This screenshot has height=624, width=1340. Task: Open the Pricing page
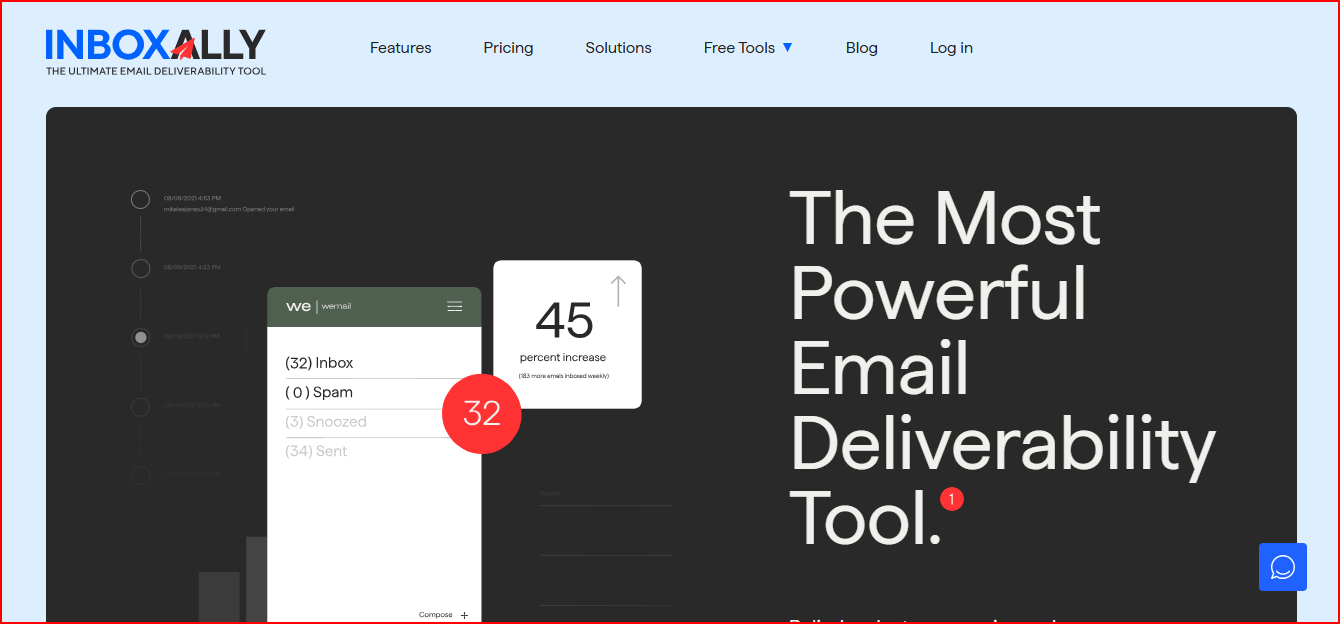pyautogui.click(x=508, y=47)
